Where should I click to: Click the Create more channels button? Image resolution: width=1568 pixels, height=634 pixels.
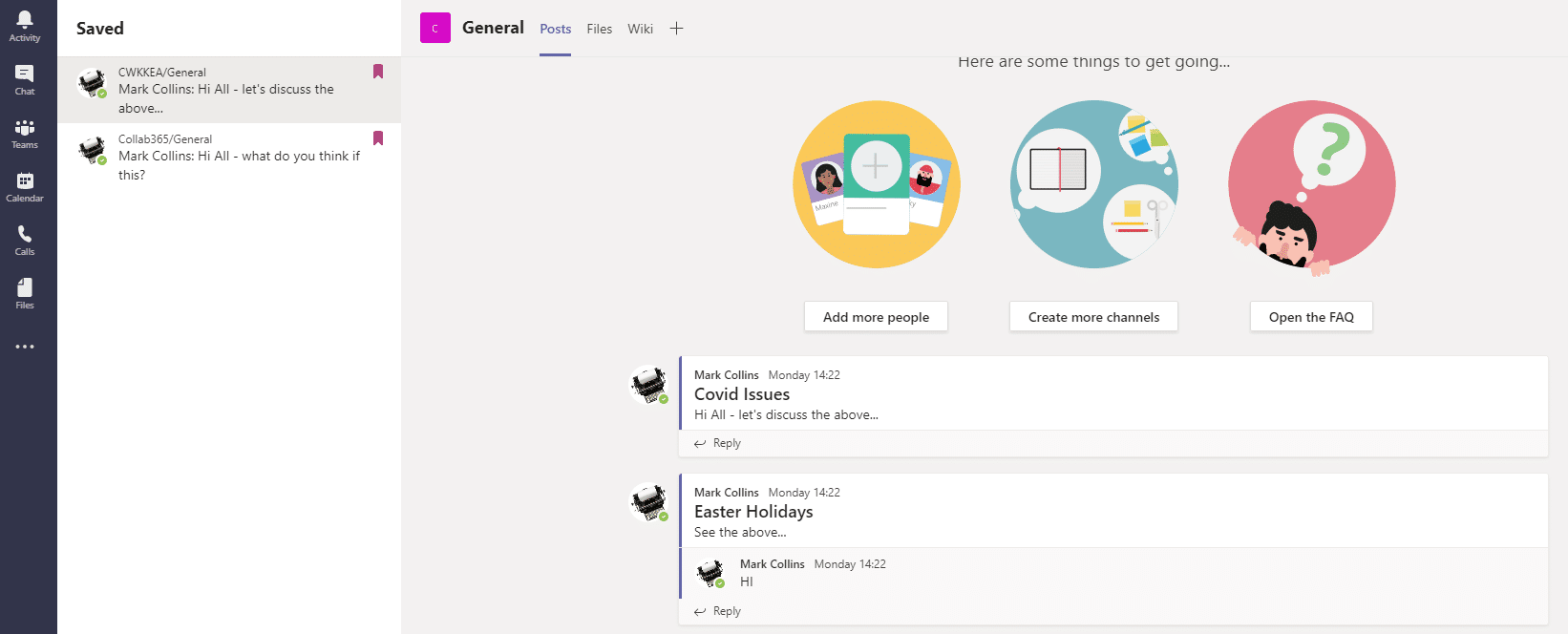point(1093,317)
